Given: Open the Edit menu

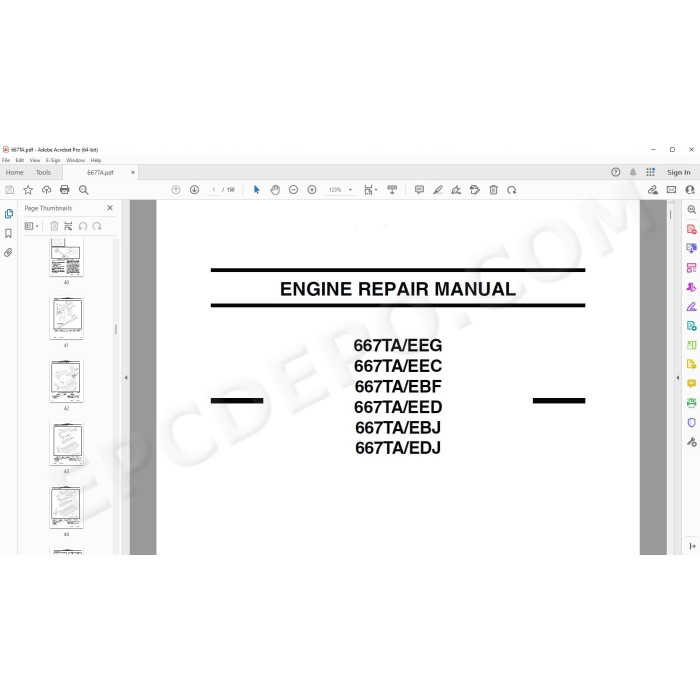Looking at the screenshot, I should 20,160.
